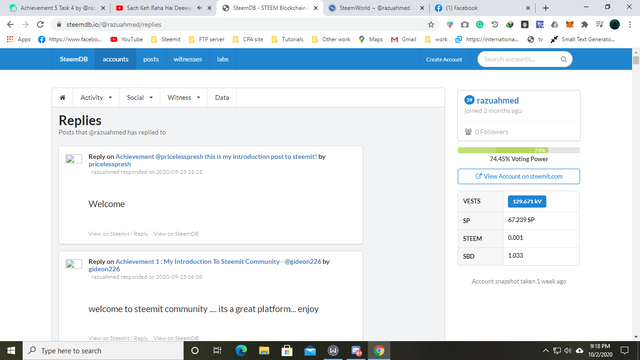Open gideon226 author link
Screen dimensions: 640x360
tap(104, 269)
